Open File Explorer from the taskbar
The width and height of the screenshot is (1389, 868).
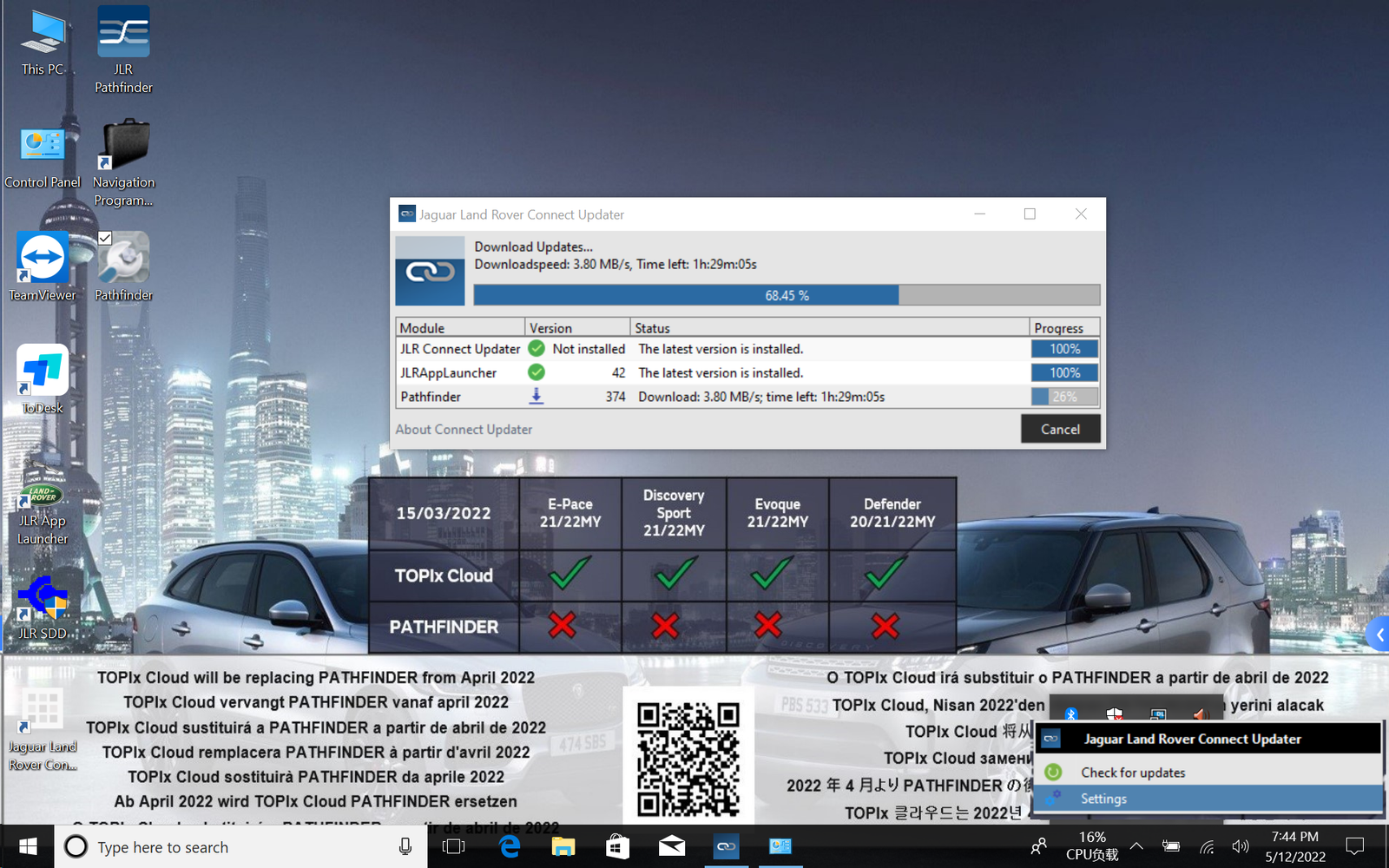pyautogui.click(x=563, y=846)
